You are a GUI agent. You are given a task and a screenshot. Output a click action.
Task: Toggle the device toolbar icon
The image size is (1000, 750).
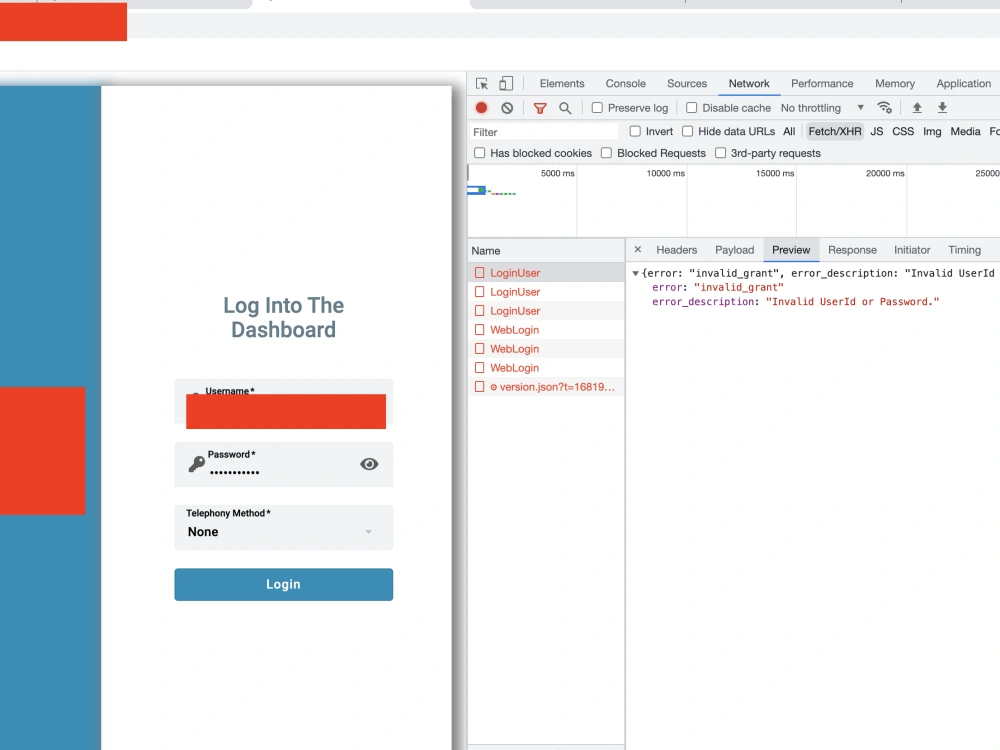coord(506,84)
